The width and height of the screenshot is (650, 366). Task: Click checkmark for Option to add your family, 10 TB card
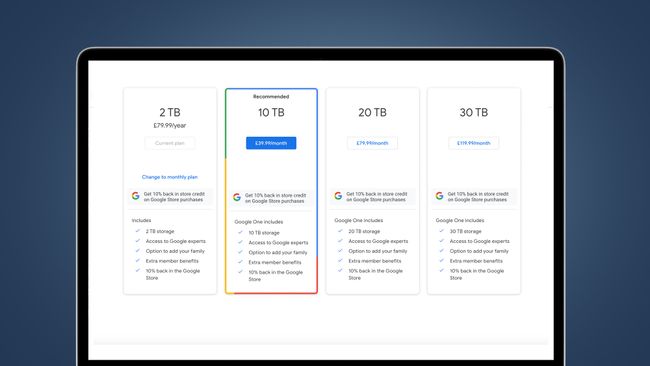coord(240,252)
